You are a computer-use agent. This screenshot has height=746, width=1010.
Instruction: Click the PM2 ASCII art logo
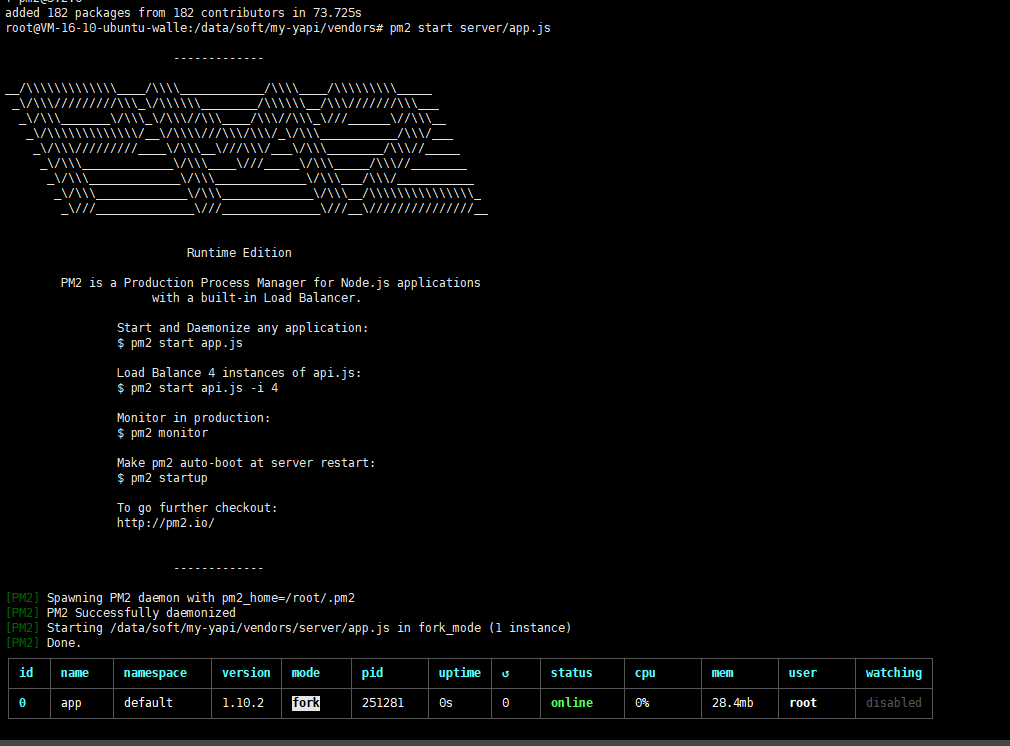click(247, 149)
